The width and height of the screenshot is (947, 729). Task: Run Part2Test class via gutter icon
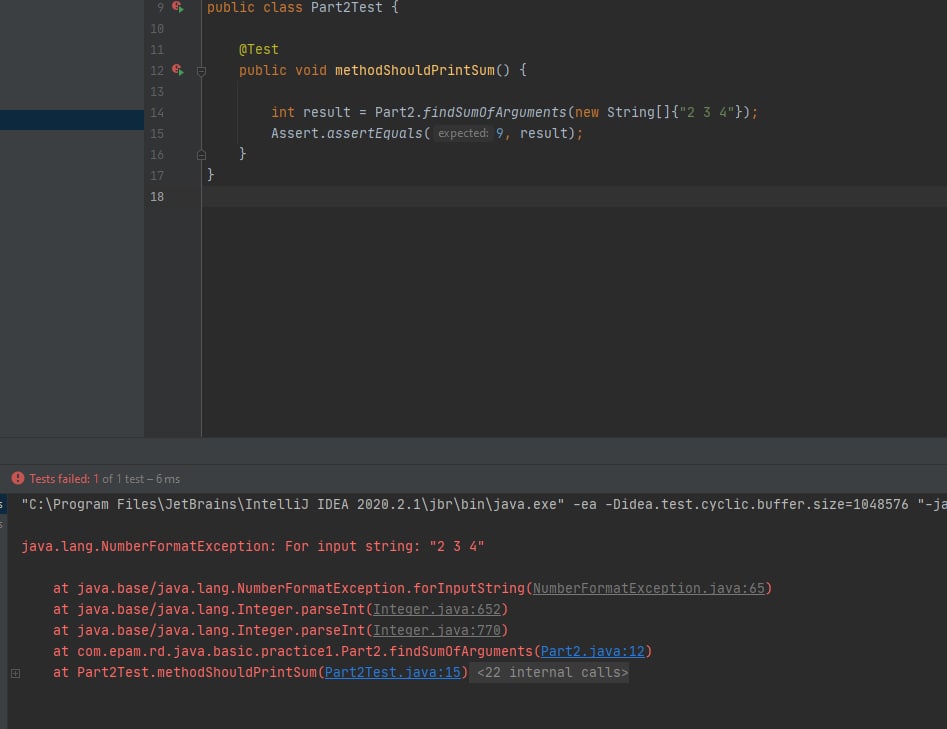(x=178, y=7)
